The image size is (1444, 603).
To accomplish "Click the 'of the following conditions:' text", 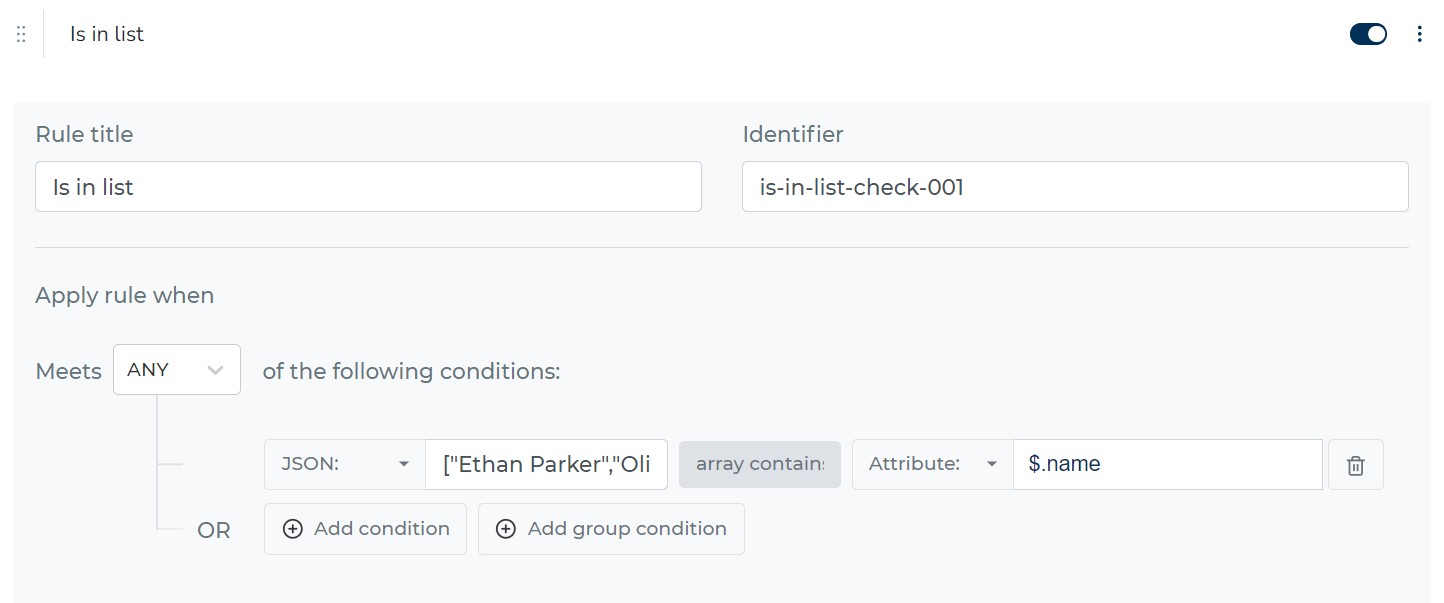I will pyautogui.click(x=411, y=372).
